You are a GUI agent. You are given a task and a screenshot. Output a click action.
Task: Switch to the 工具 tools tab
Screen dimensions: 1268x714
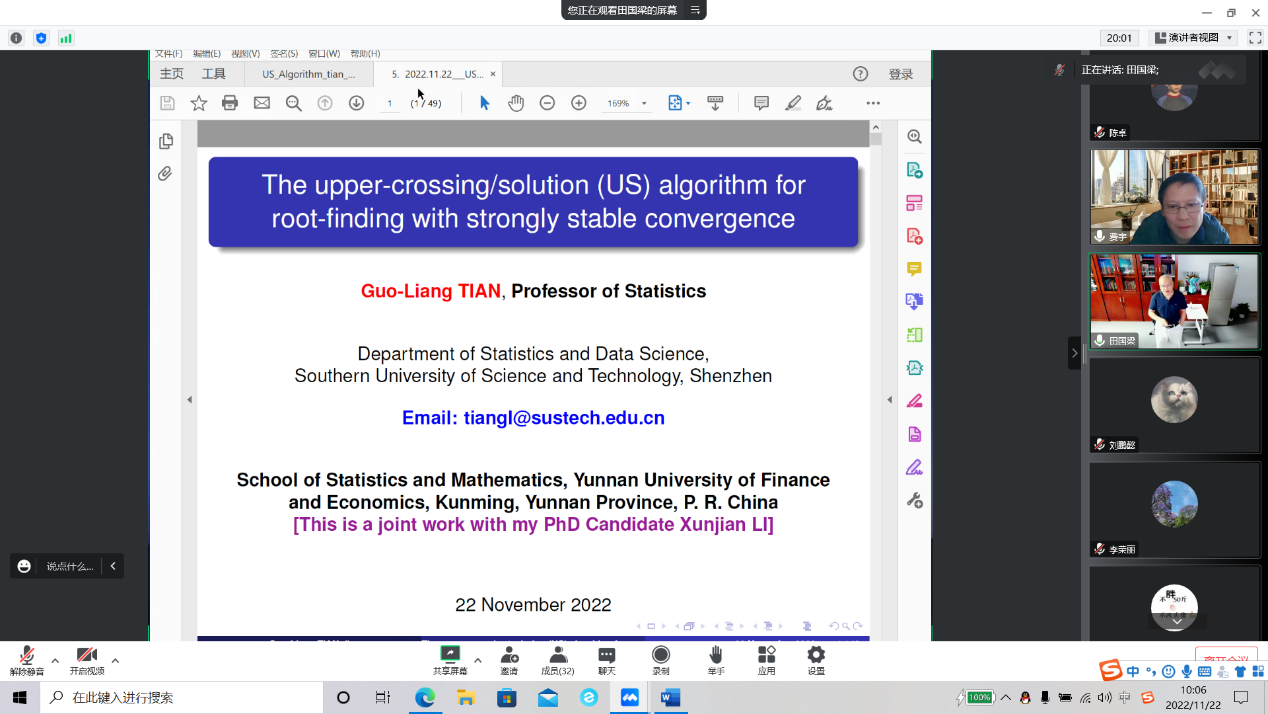[214, 74]
